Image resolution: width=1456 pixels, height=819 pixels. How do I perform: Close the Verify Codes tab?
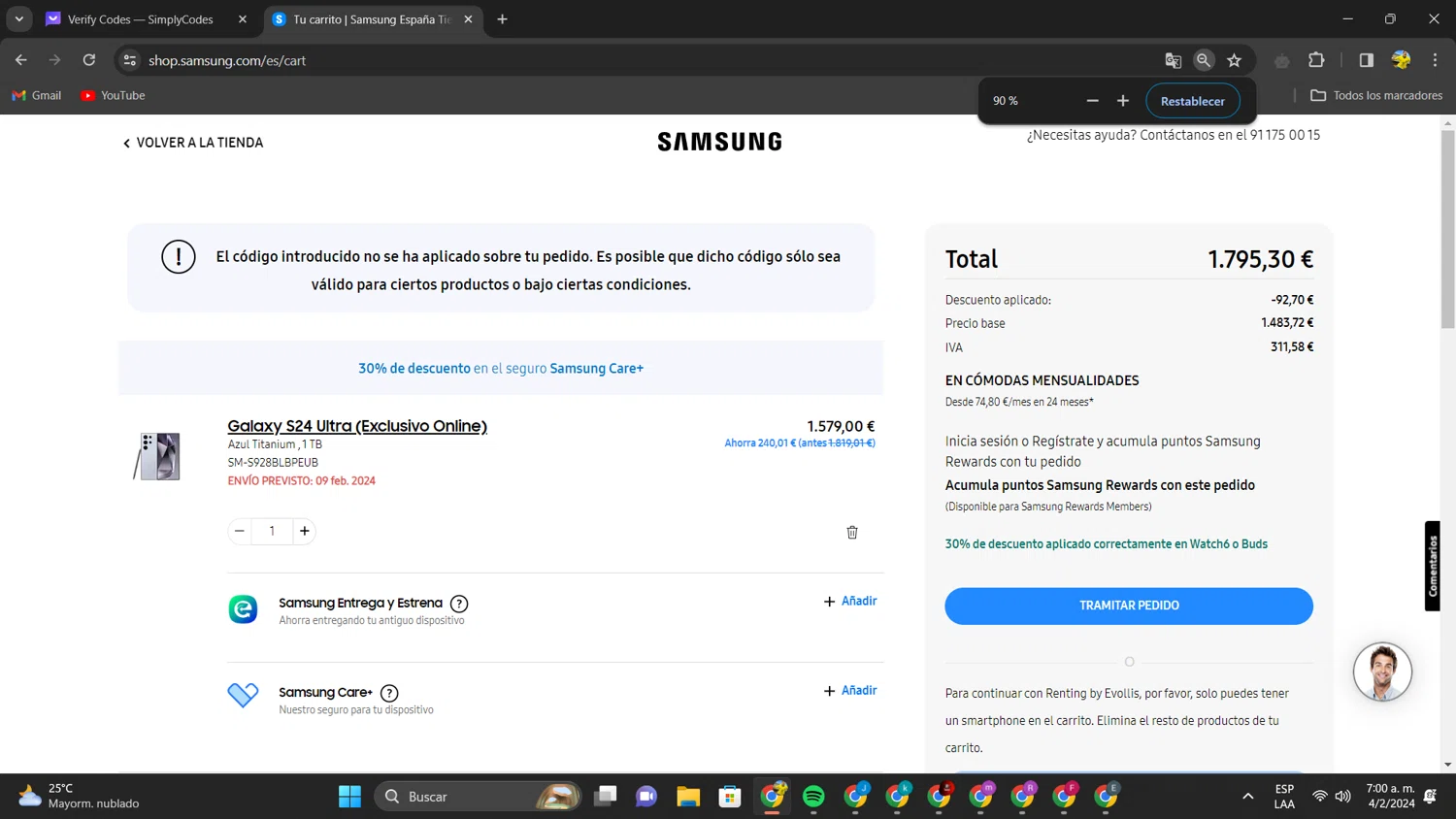[243, 19]
